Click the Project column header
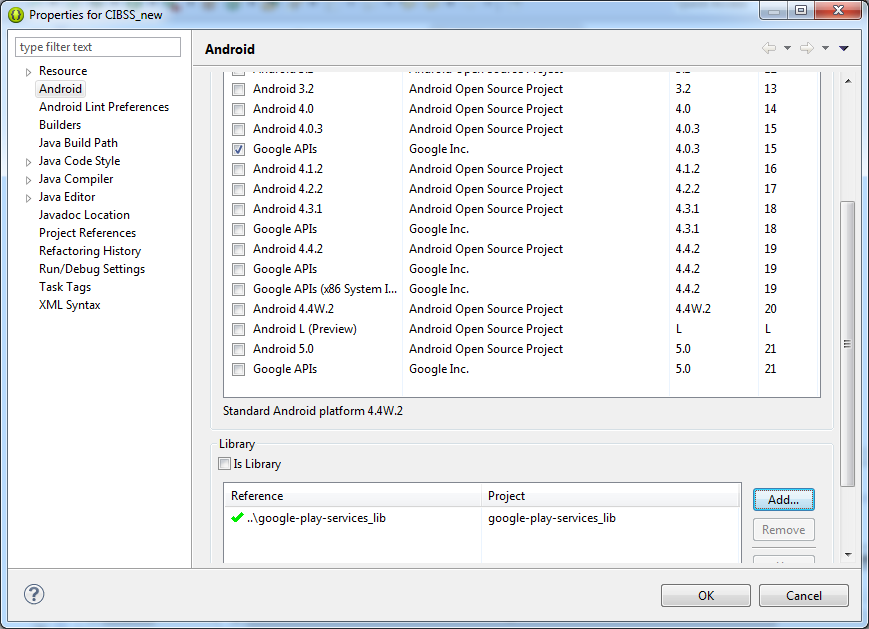869x629 pixels. [611, 495]
